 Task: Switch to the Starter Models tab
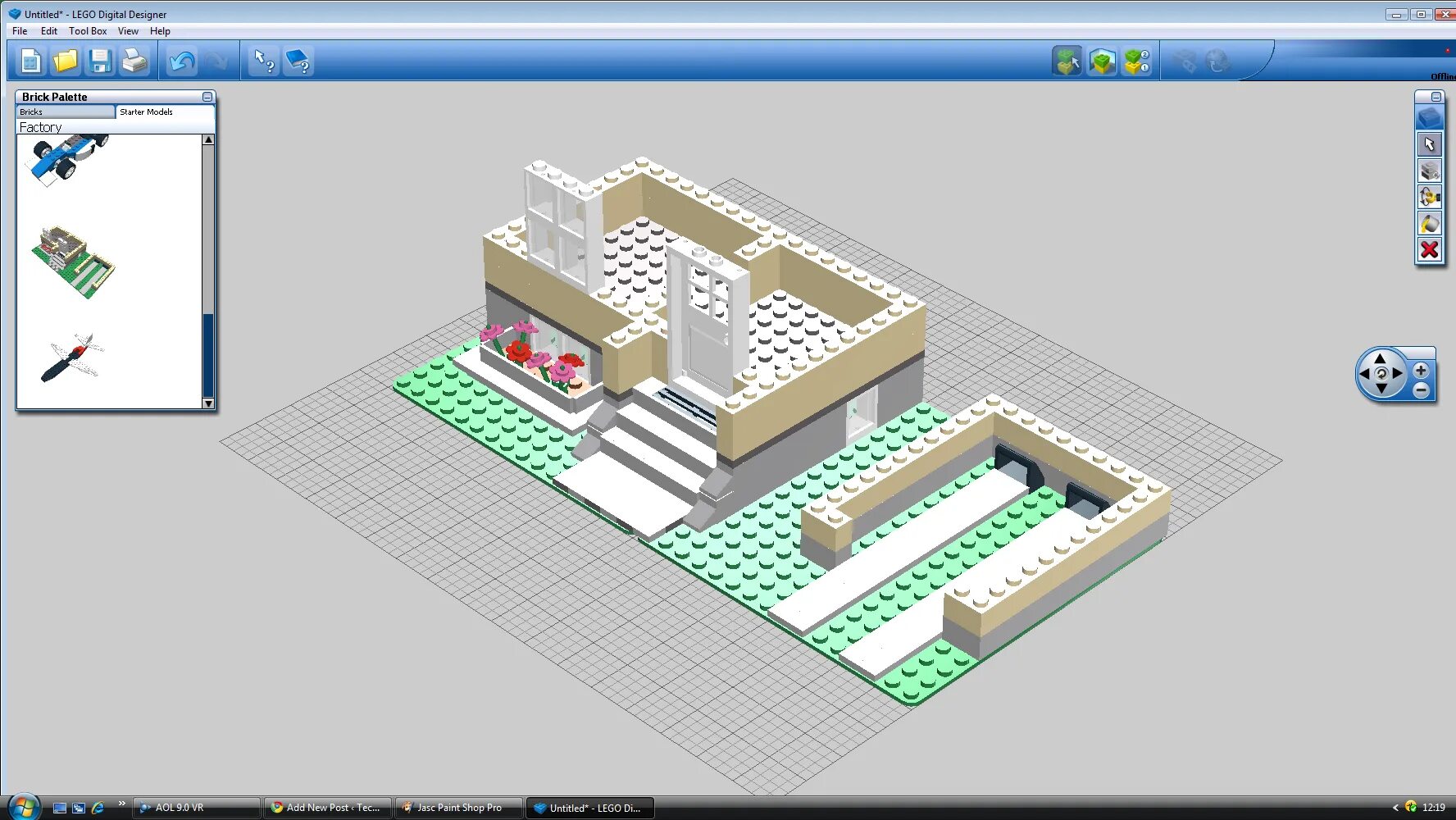coord(165,112)
